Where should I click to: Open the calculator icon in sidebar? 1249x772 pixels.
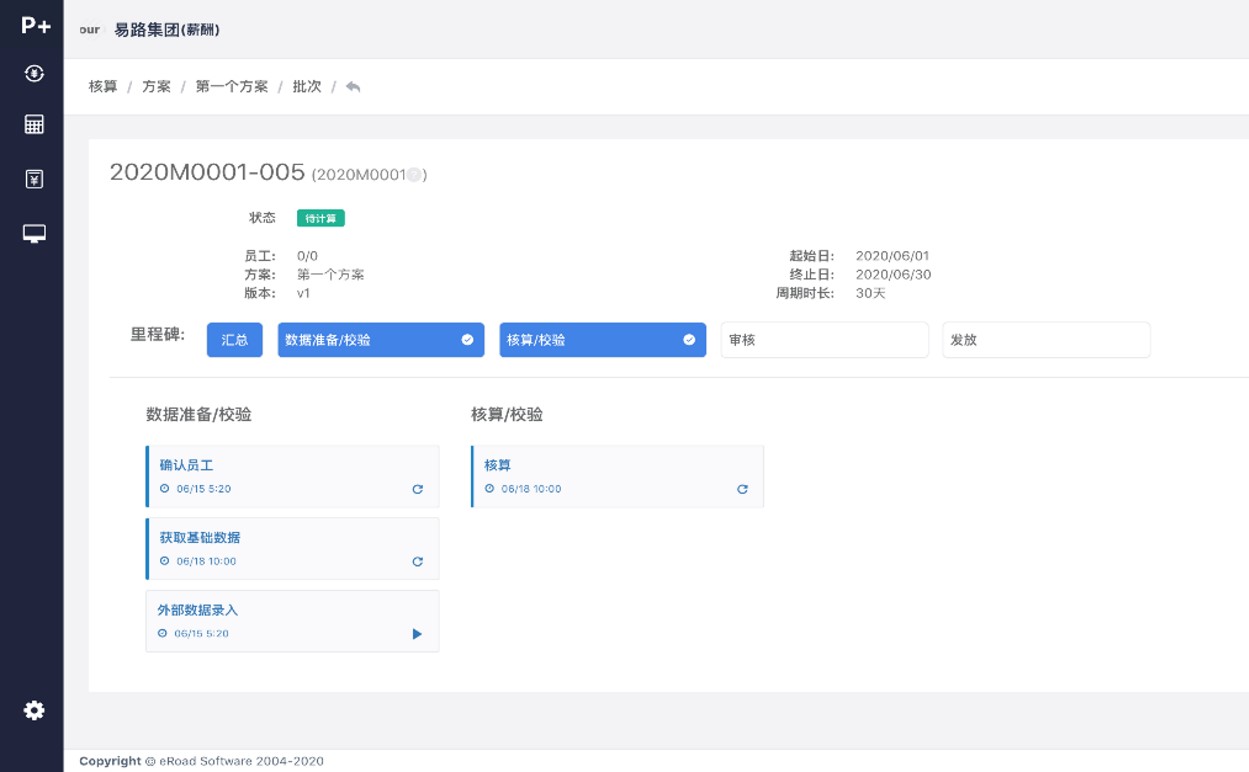pyautogui.click(x=34, y=125)
